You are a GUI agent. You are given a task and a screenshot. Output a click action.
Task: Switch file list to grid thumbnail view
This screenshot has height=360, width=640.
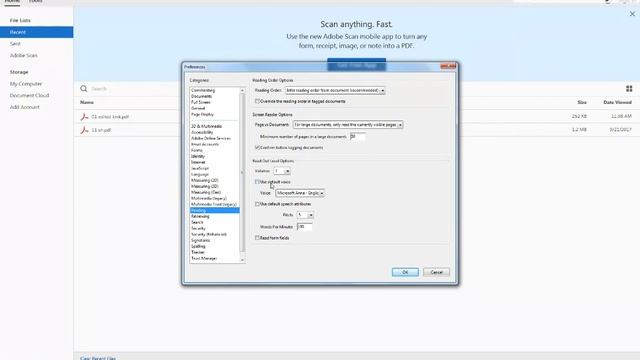[x=629, y=89]
